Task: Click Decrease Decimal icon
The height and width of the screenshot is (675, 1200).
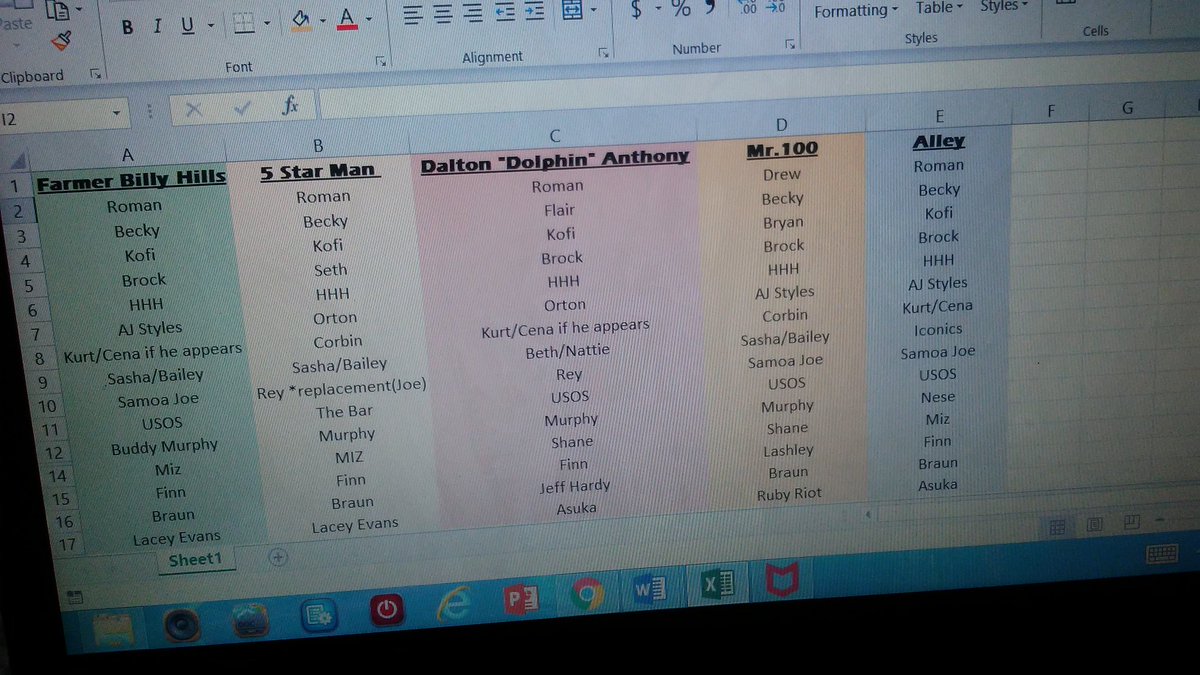Action: [777, 7]
